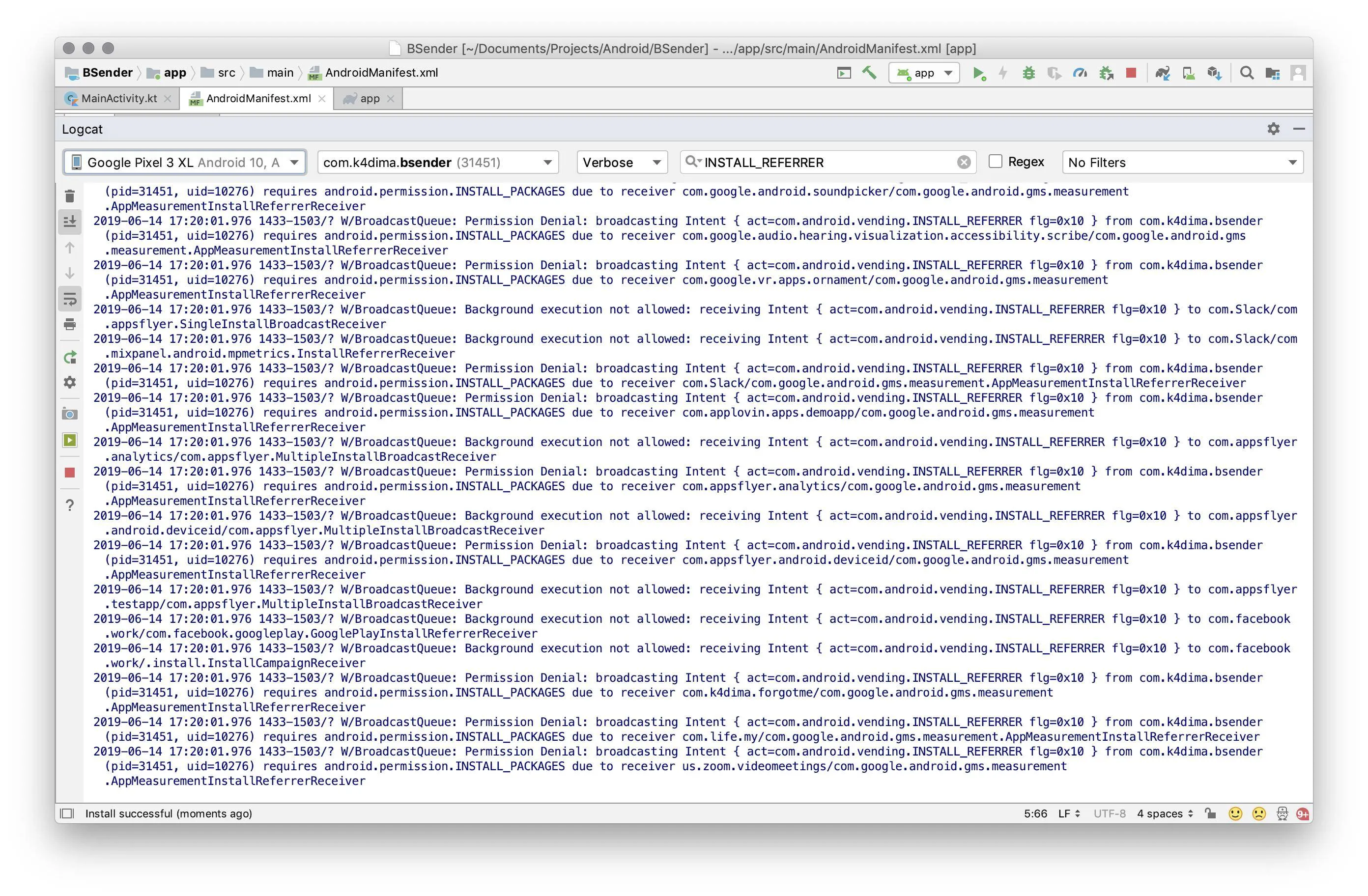
Task: Run the app with green play icon
Action: click(978, 73)
